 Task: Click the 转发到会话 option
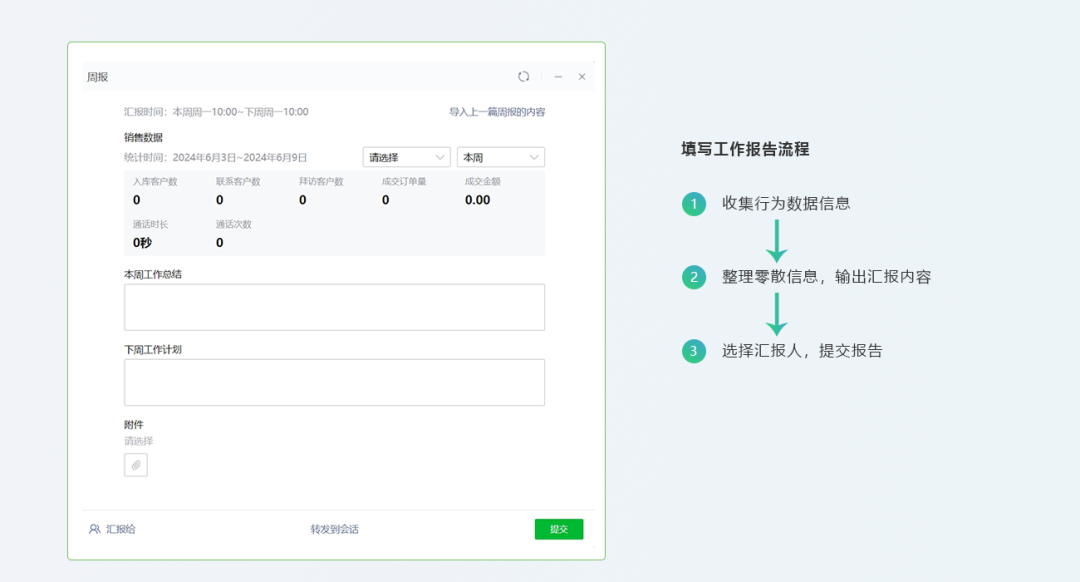pyautogui.click(x=333, y=529)
